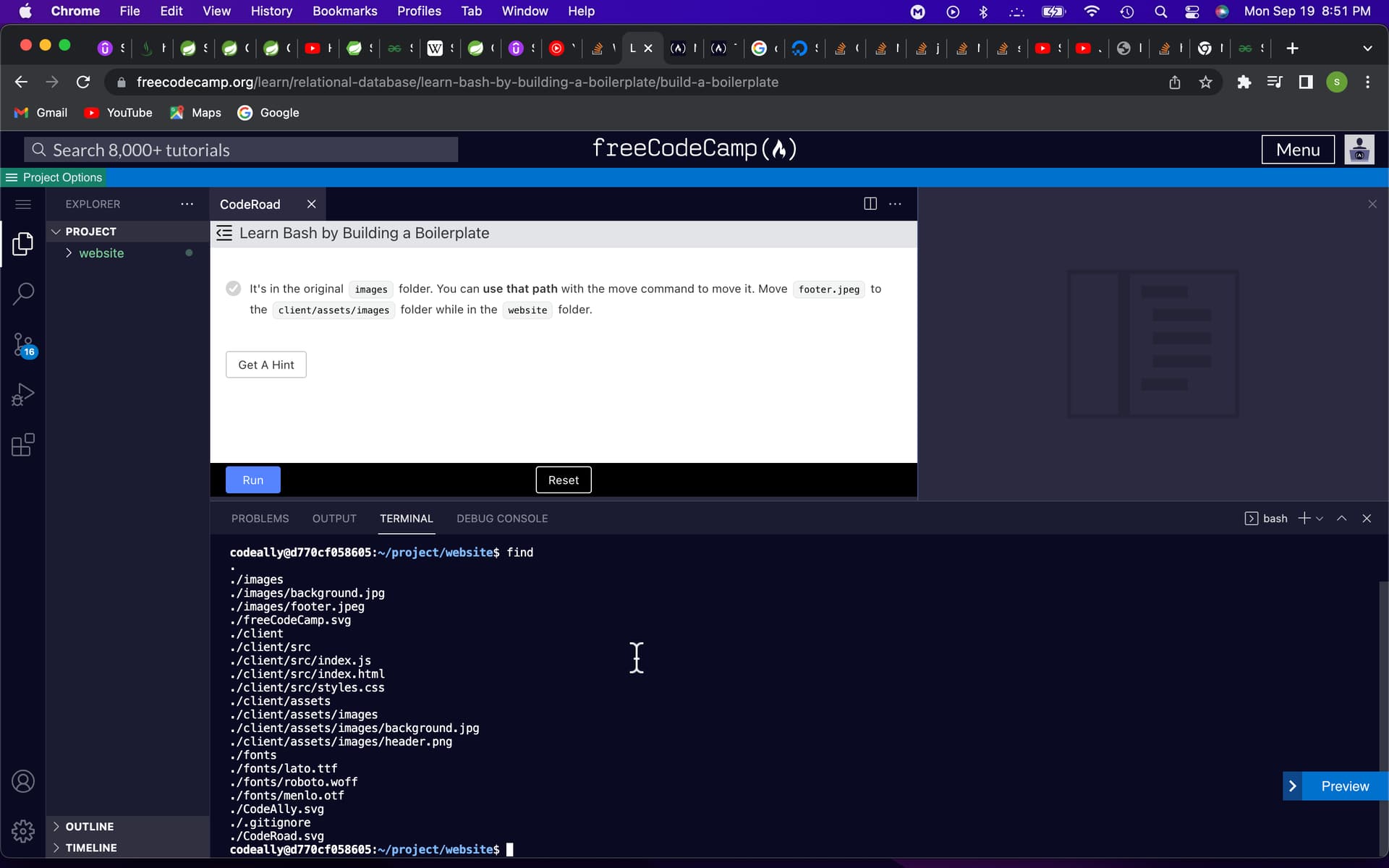Viewport: 1389px width, 868px height.
Task: Open the tab search dropdown arrow
Action: [x=1367, y=48]
